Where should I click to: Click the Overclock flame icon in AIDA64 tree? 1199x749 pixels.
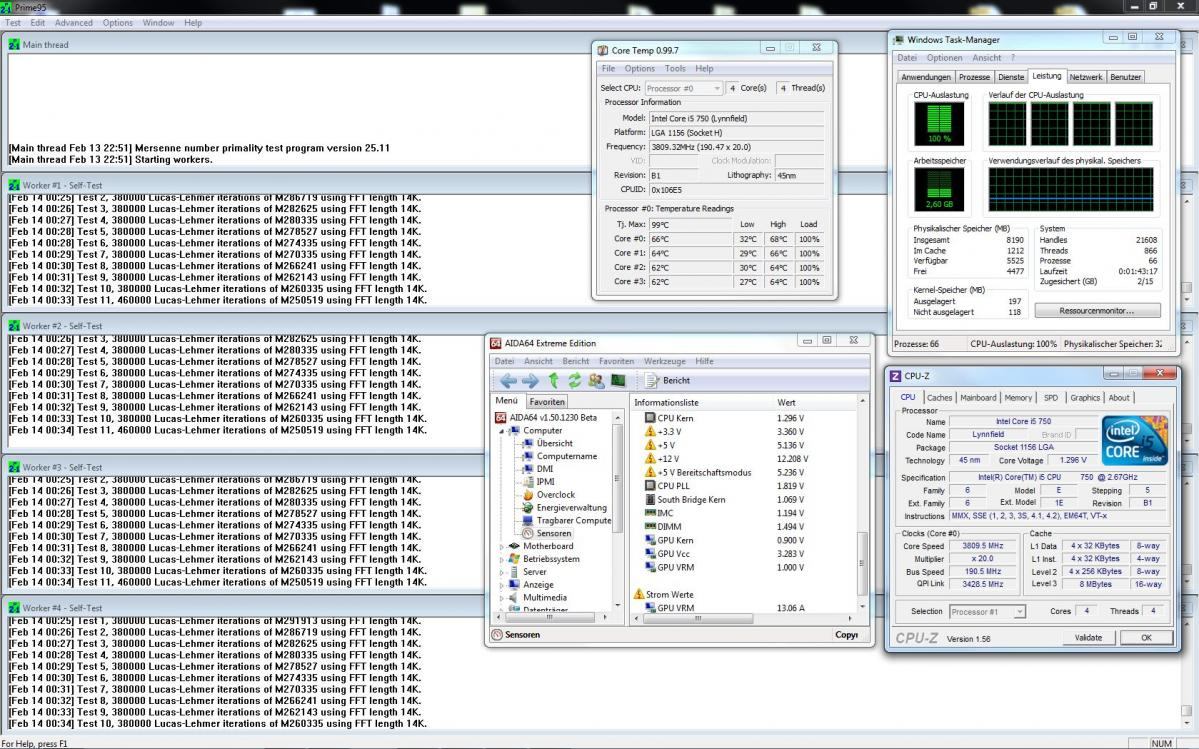tap(528, 494)
